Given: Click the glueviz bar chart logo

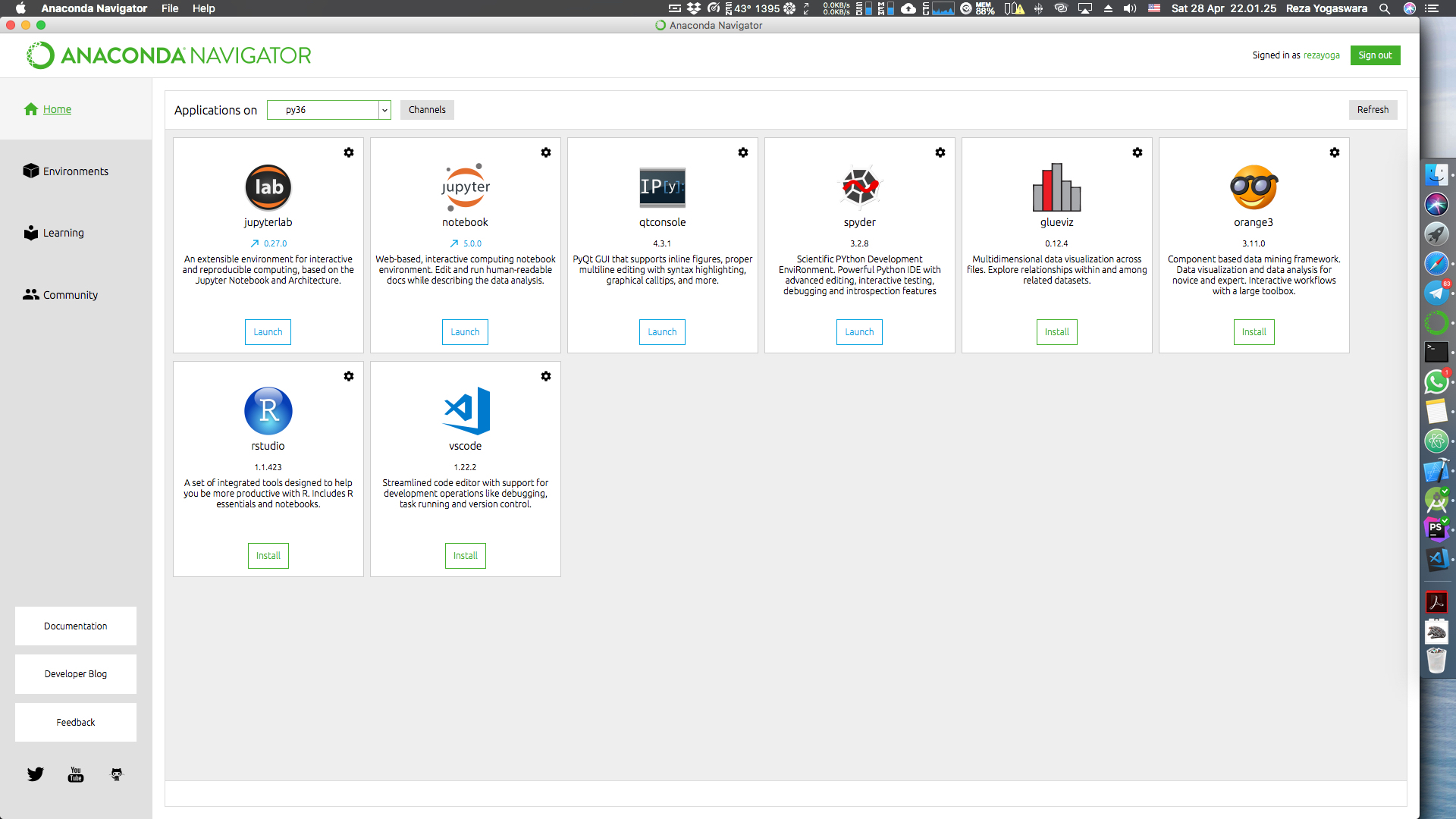Looking at the screenshot, I should (1056, 187).
